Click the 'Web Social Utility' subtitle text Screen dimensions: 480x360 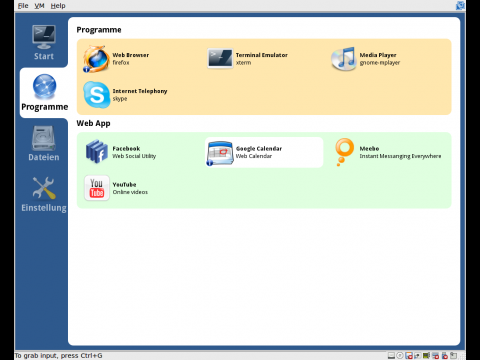coord(134,156)
